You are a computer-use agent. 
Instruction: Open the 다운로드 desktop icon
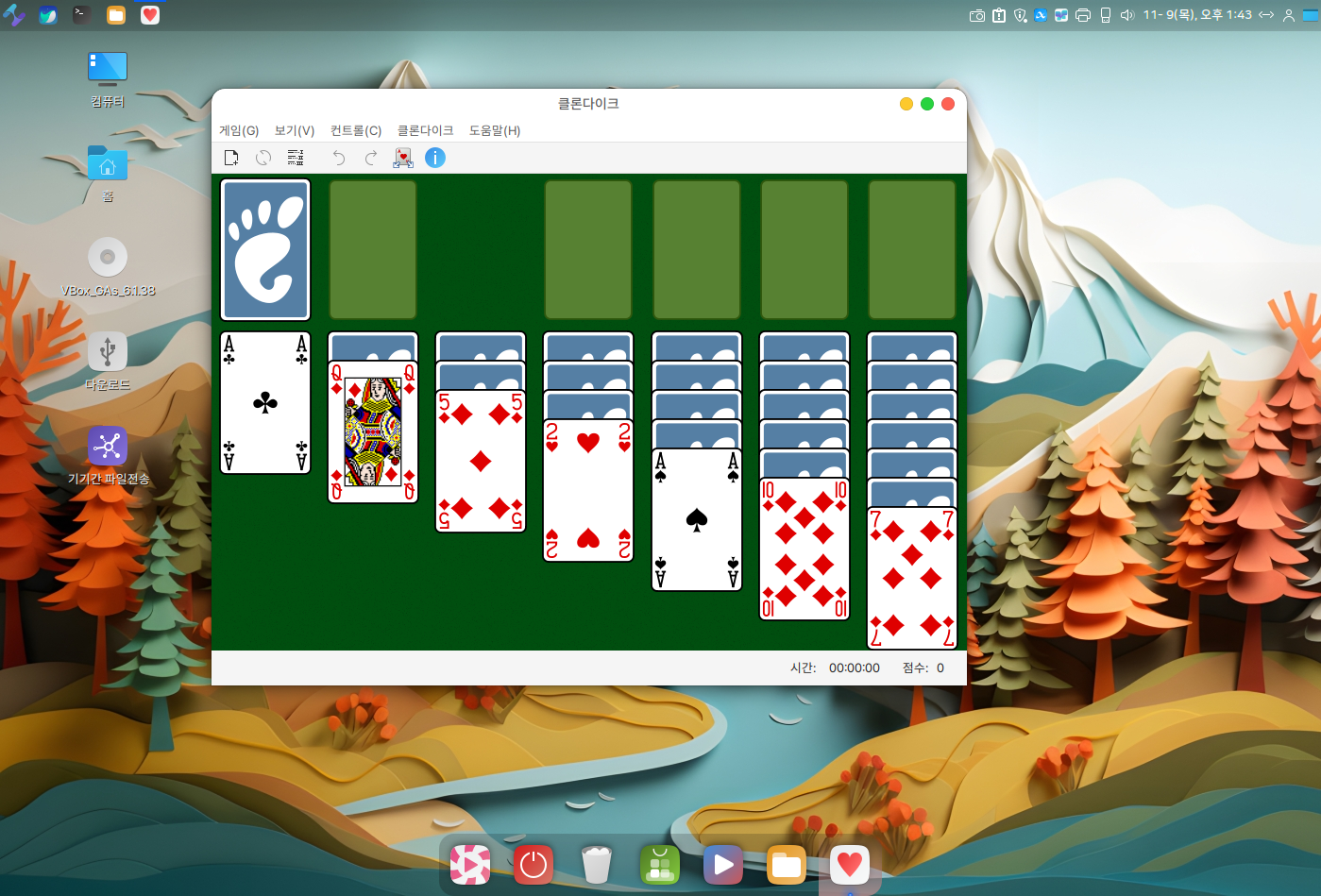point(108,362)
